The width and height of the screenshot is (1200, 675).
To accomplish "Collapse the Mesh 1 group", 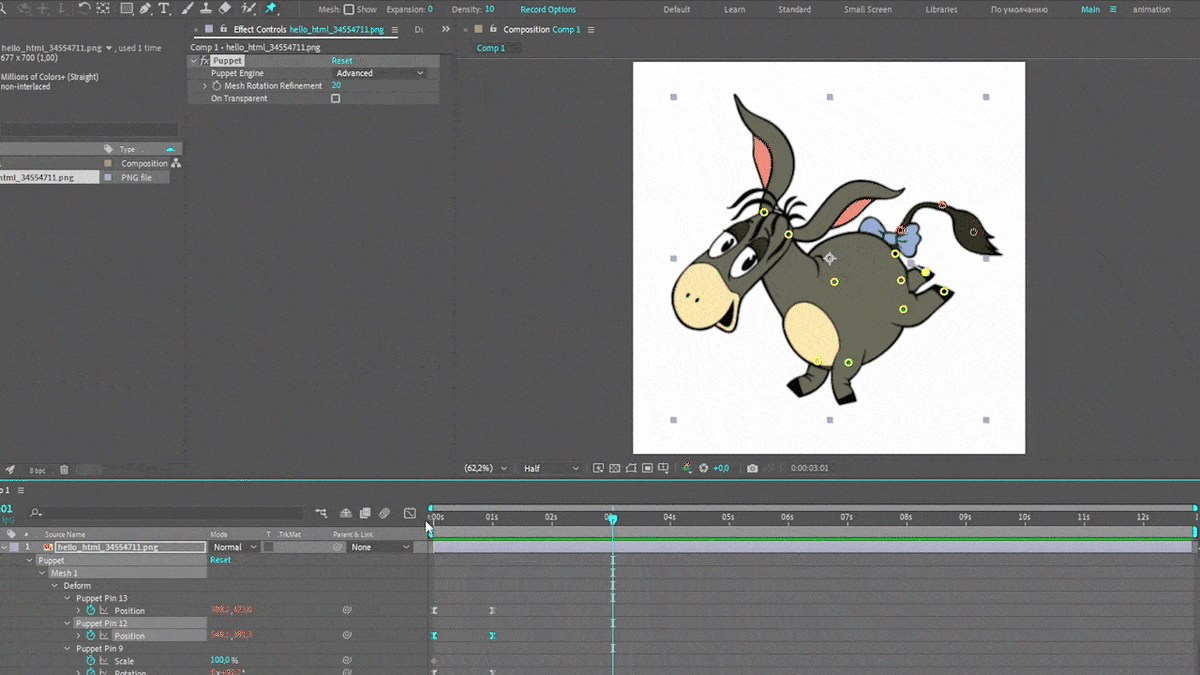I will tap(42, 573).
